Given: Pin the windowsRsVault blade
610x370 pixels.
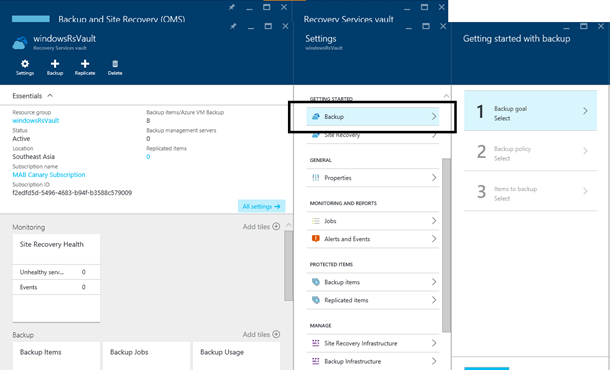Looking at the screenshot, I should (x=233, y=26).
